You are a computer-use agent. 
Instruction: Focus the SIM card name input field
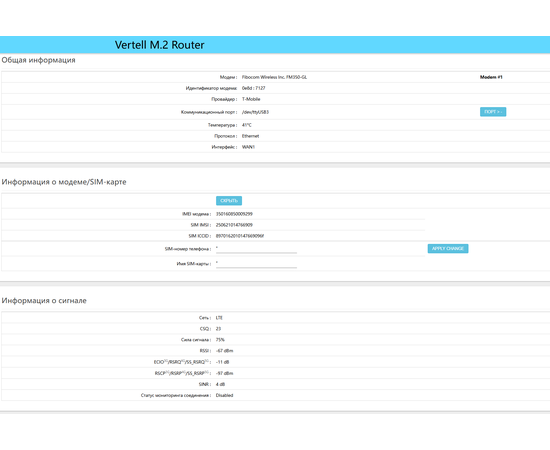tap(256, 264)
